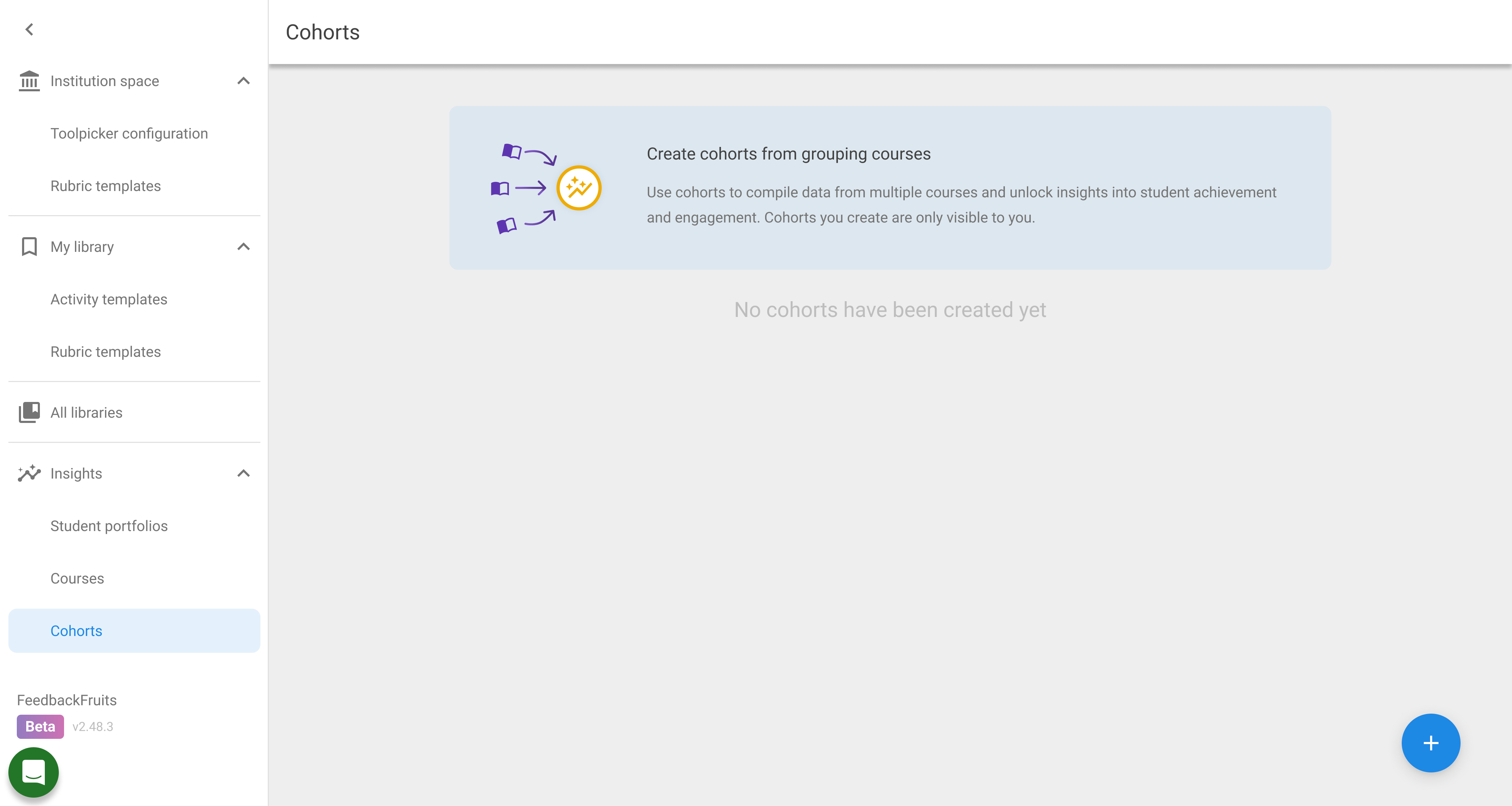The width and height of the screenshot is (1512, 806).
Task: Open Activity templates
Action: (x=134, y=299)
